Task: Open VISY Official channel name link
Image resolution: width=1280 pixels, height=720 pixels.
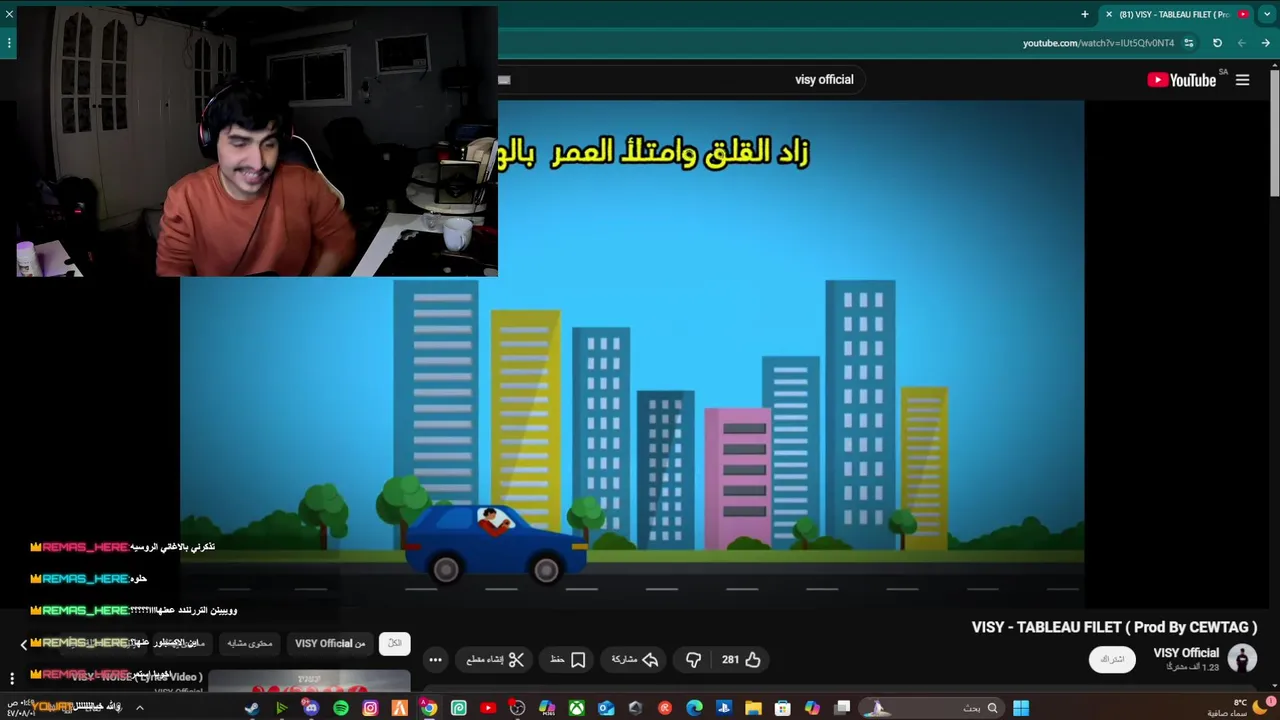Action: (1186, 653)
